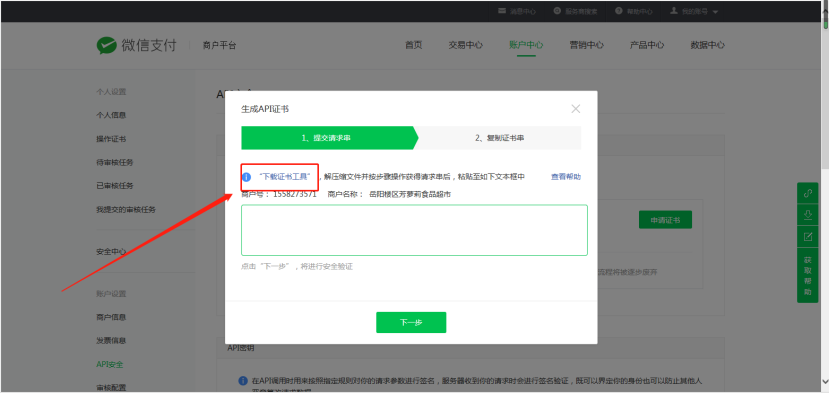The image size is (830, 394).
Task: Open the help center link
Action: pyautogui.click(x=634, y=11)
